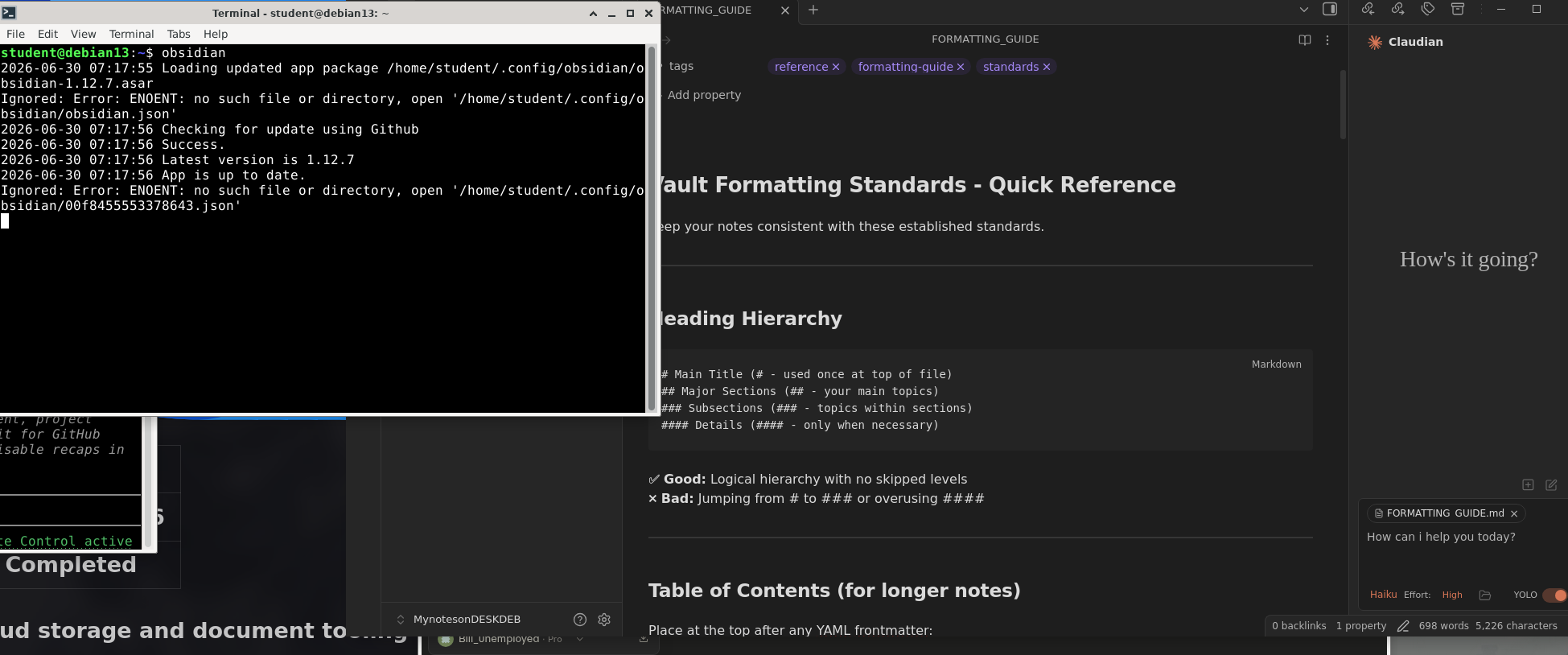Click the terminal obsidian command text
1568x655 pixels.
pyautogui.click(x=194, y=53)
